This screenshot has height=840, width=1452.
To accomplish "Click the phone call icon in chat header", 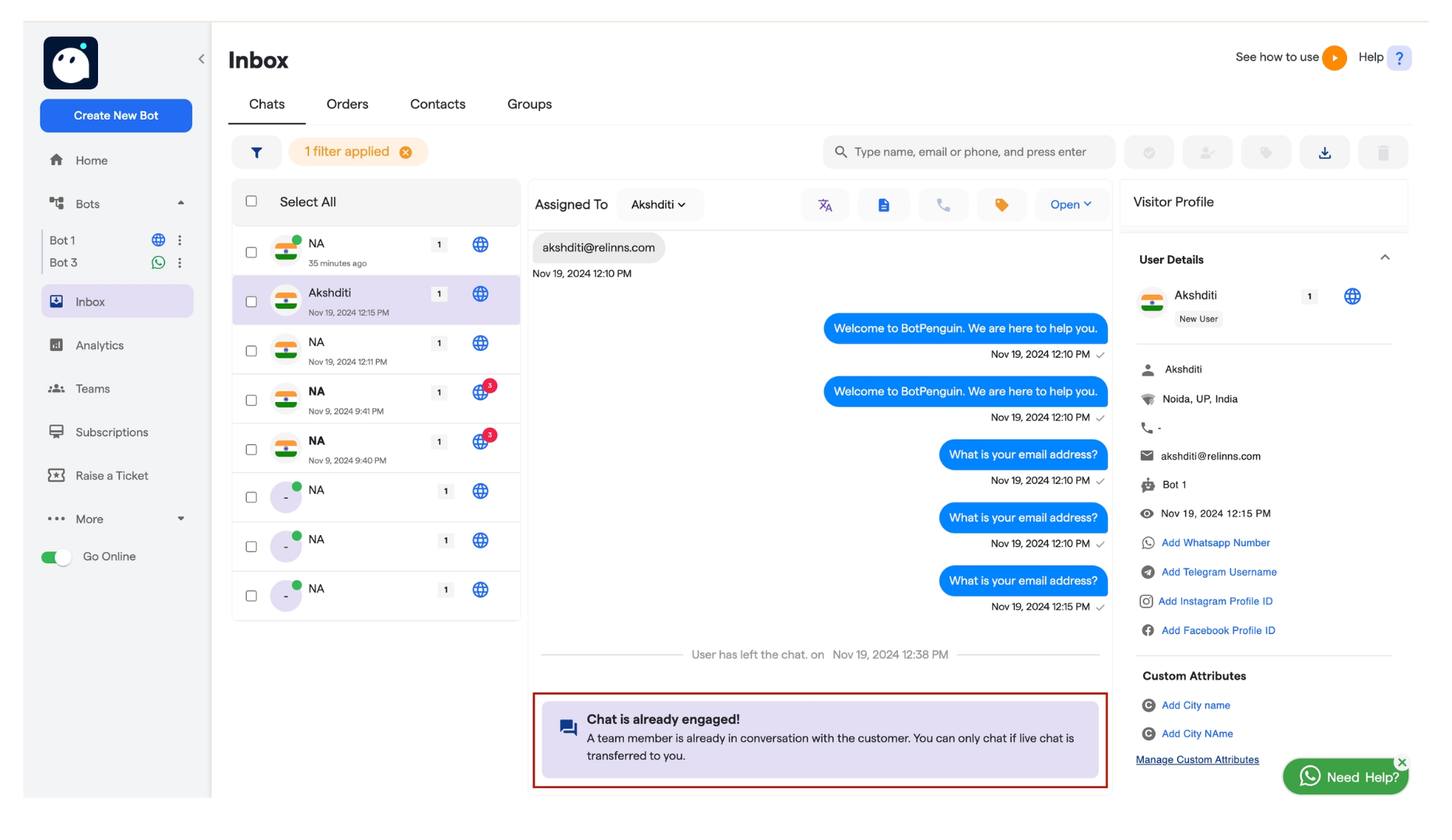I will coord(943,205).
